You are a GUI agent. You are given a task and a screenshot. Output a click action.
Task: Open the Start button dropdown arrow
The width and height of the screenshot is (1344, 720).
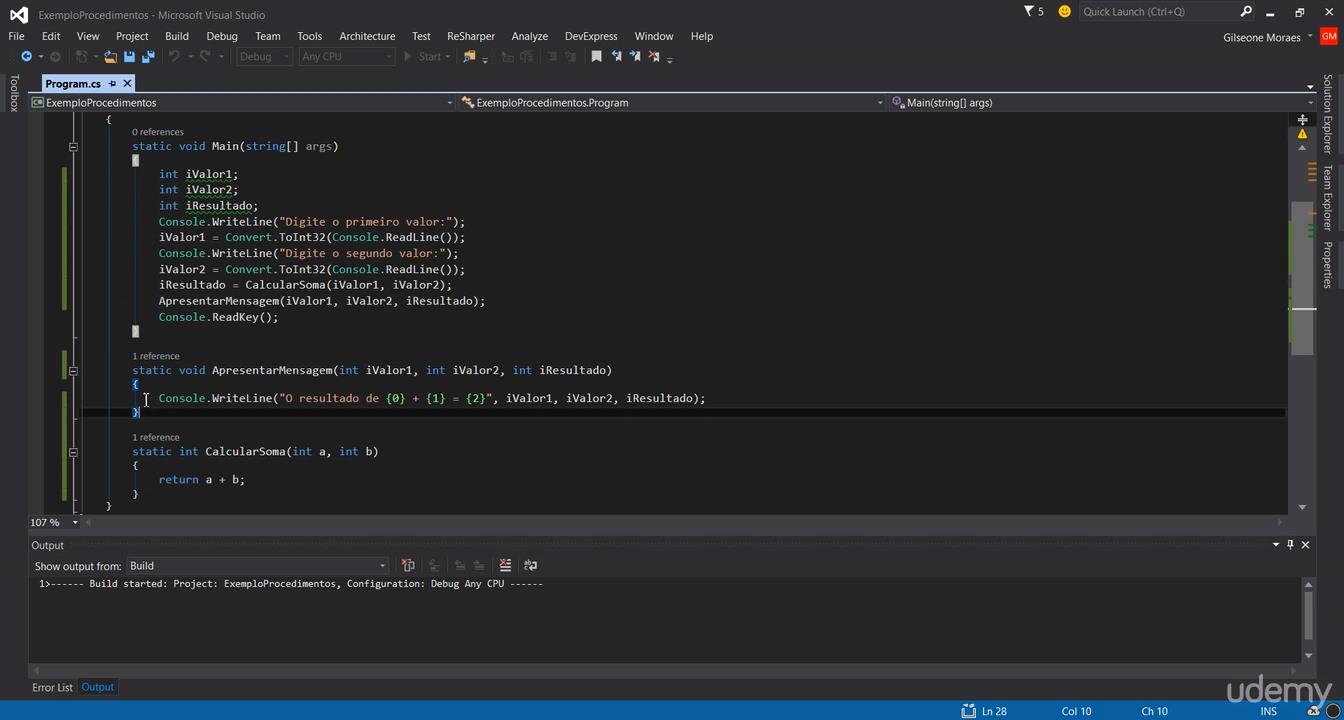click(x=448, y=57)
